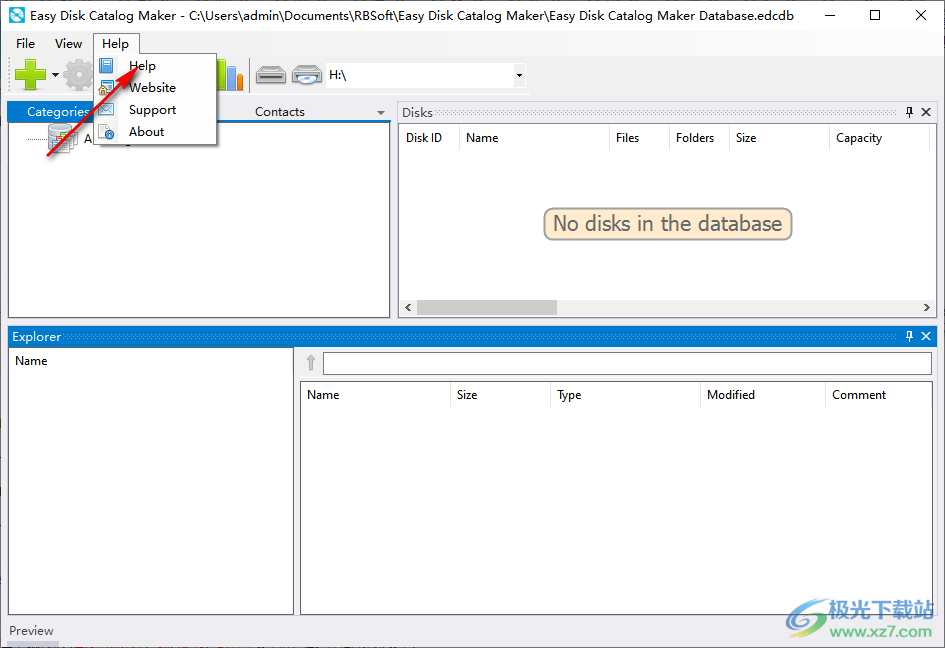Click the hard drive toolbar icon

pyautogui.click(x=271, y=75)
